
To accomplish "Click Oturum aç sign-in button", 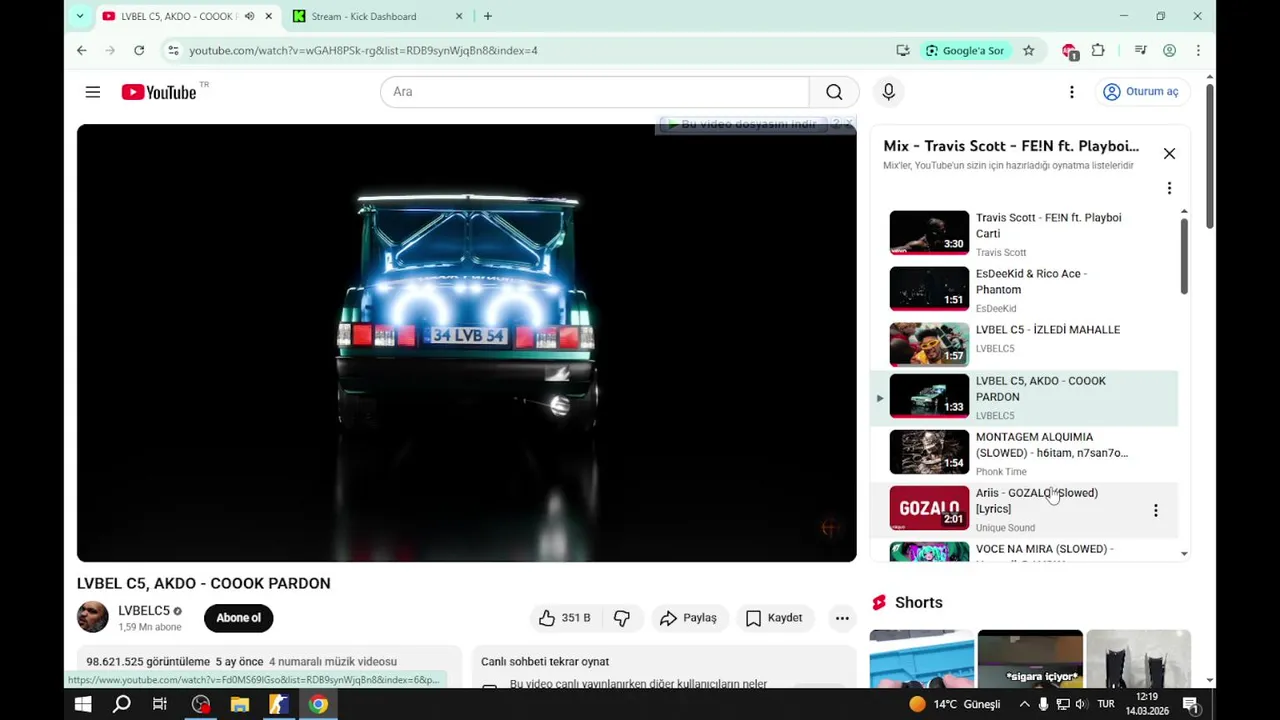I will coord(1140,92).
